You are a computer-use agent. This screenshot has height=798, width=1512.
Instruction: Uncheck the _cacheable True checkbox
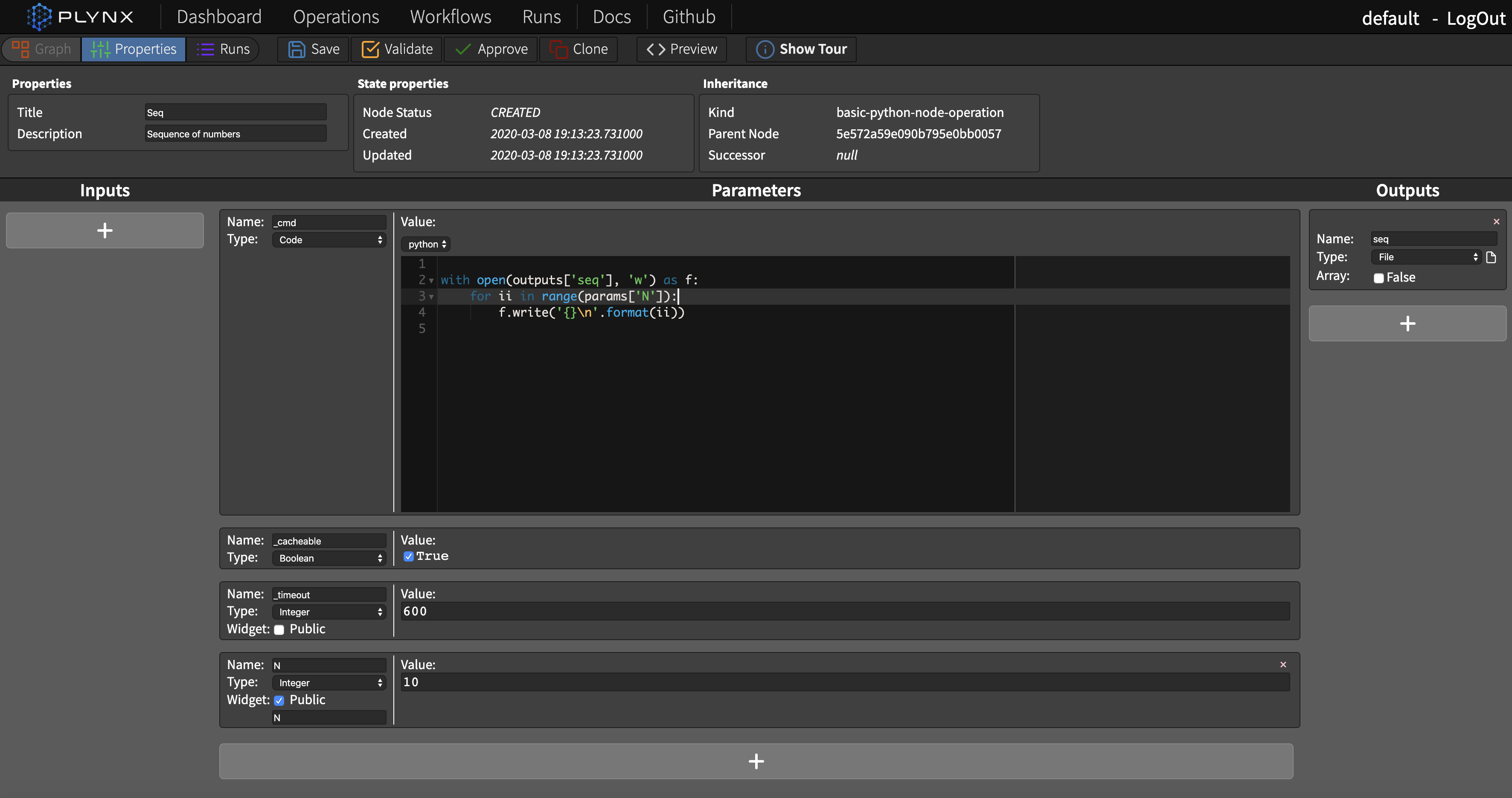pyautogui.click(x=409, y=556)
